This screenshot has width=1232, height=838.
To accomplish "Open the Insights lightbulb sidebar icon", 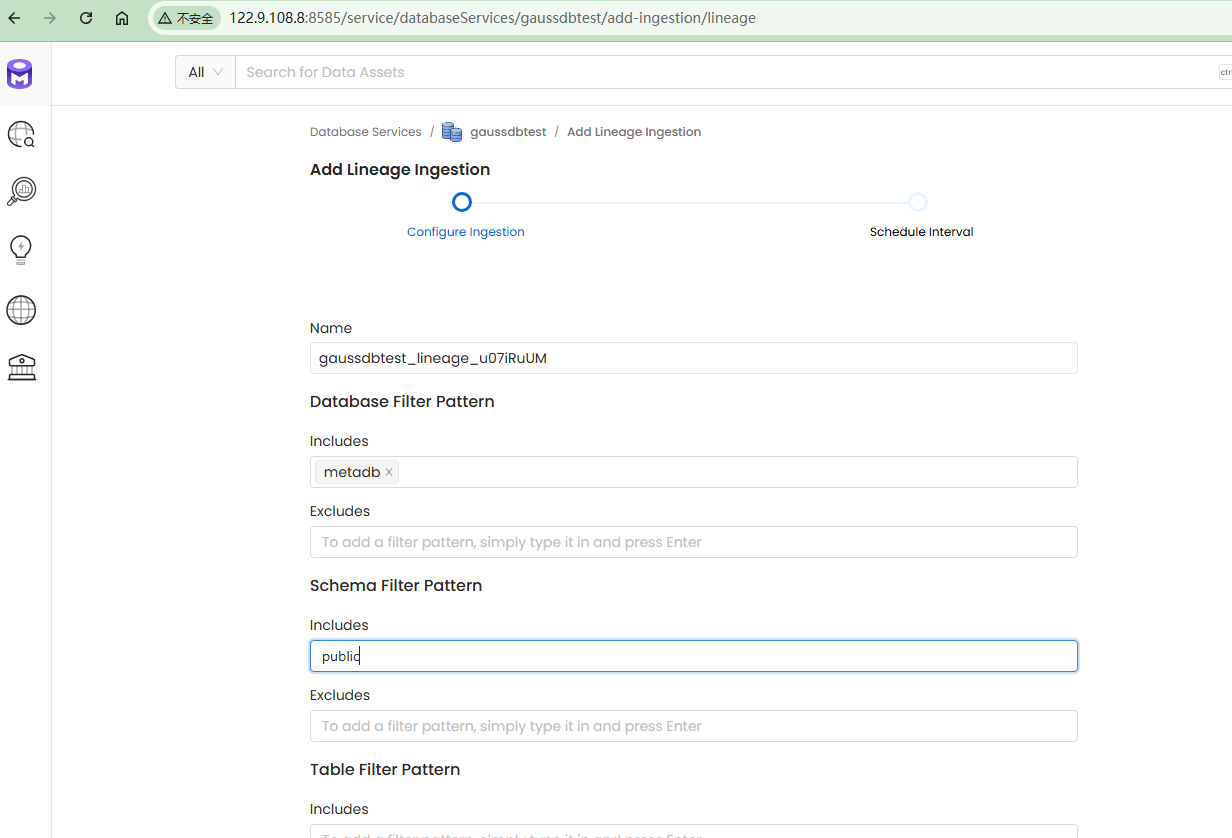I will point(21,249).
